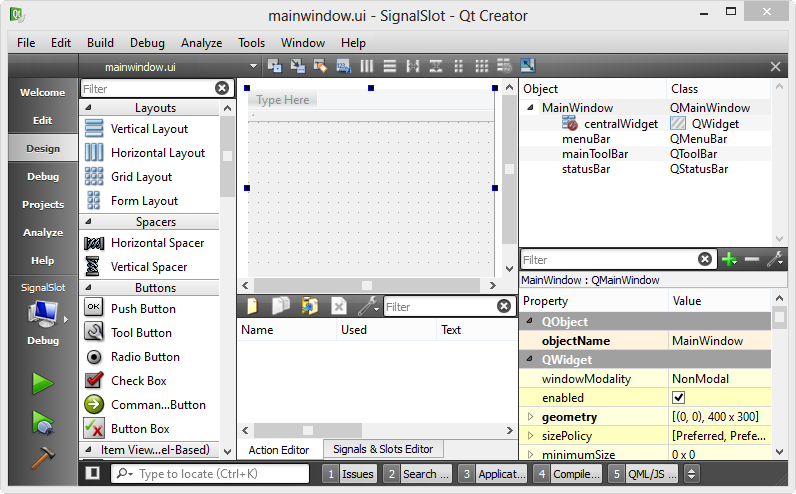Switch to the Edit mode

pyautogui.click(x=43, y=120)
